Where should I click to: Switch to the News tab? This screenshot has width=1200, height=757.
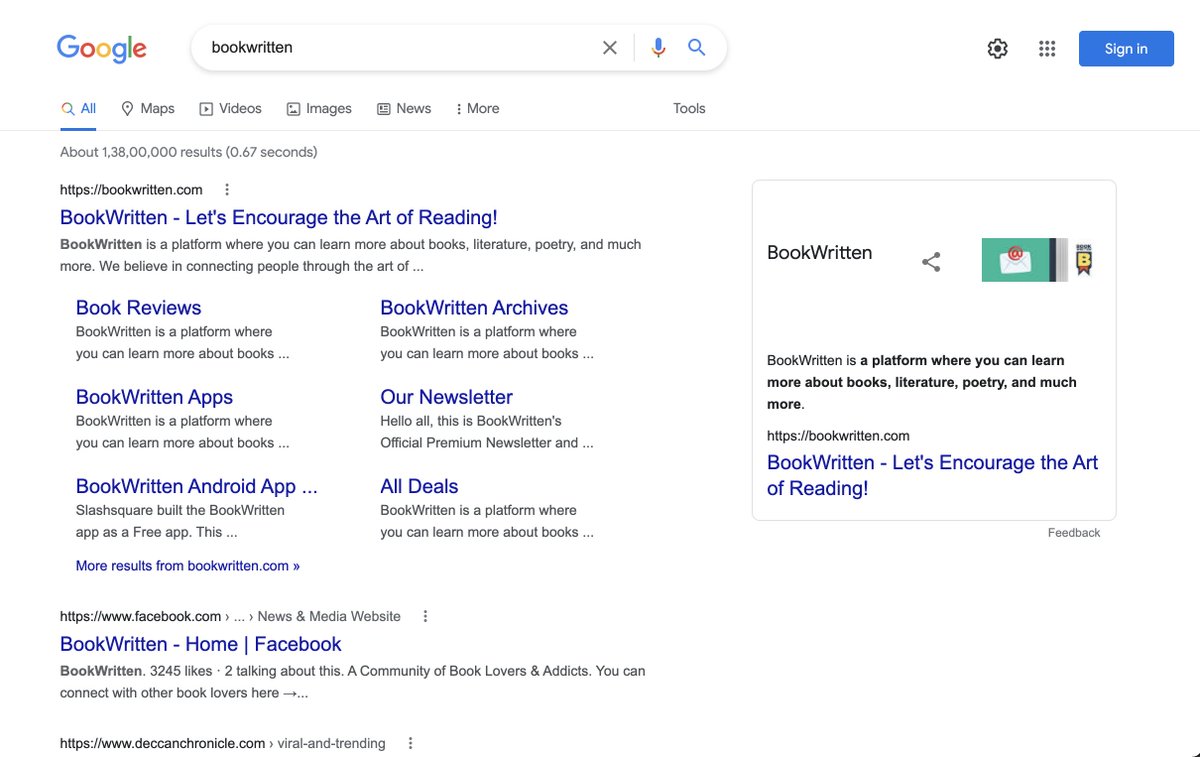[404, 108]
